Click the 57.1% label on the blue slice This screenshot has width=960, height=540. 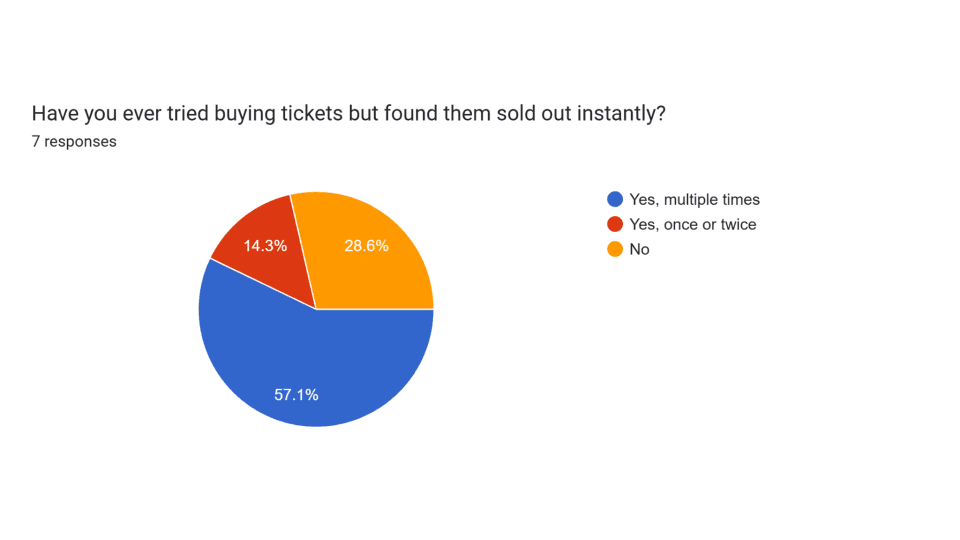pos(296,395)
